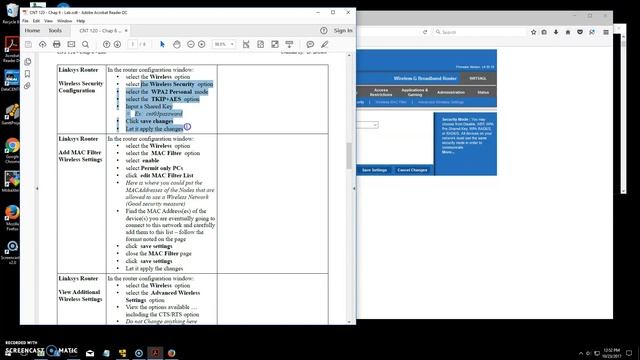640x360 pixels.
Task: Open the bookmarks side panel
Action: pyautogui.click(x=28, y=74)
